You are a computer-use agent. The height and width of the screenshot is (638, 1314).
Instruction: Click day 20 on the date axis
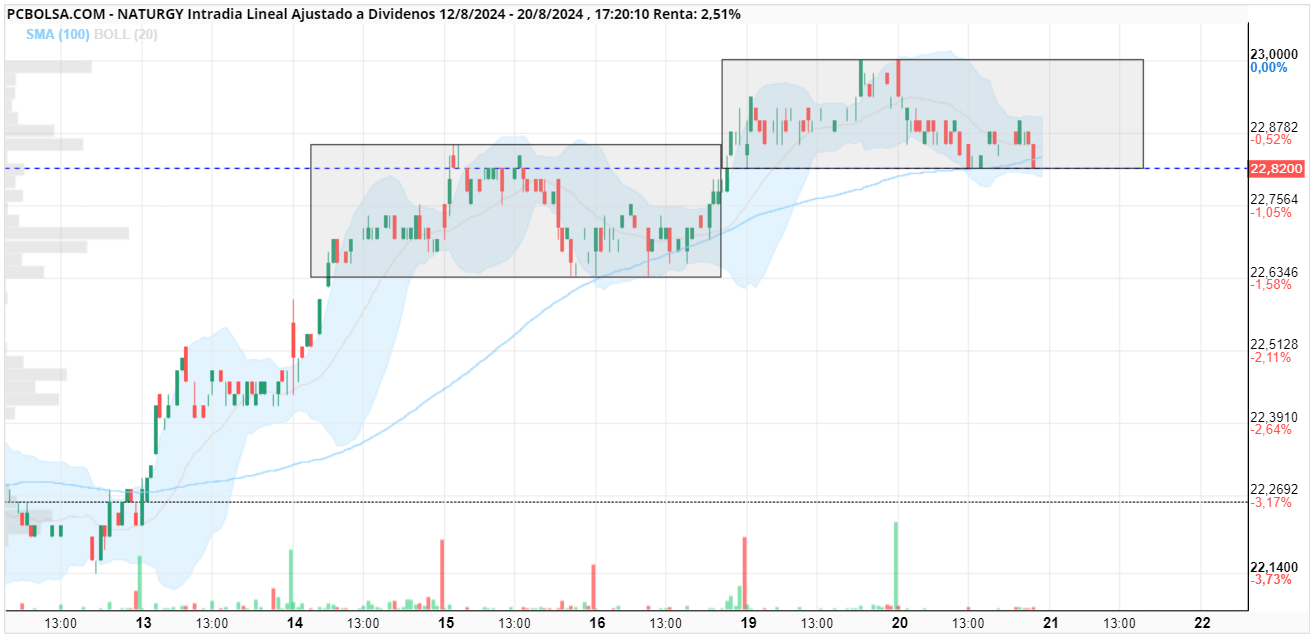899,622
